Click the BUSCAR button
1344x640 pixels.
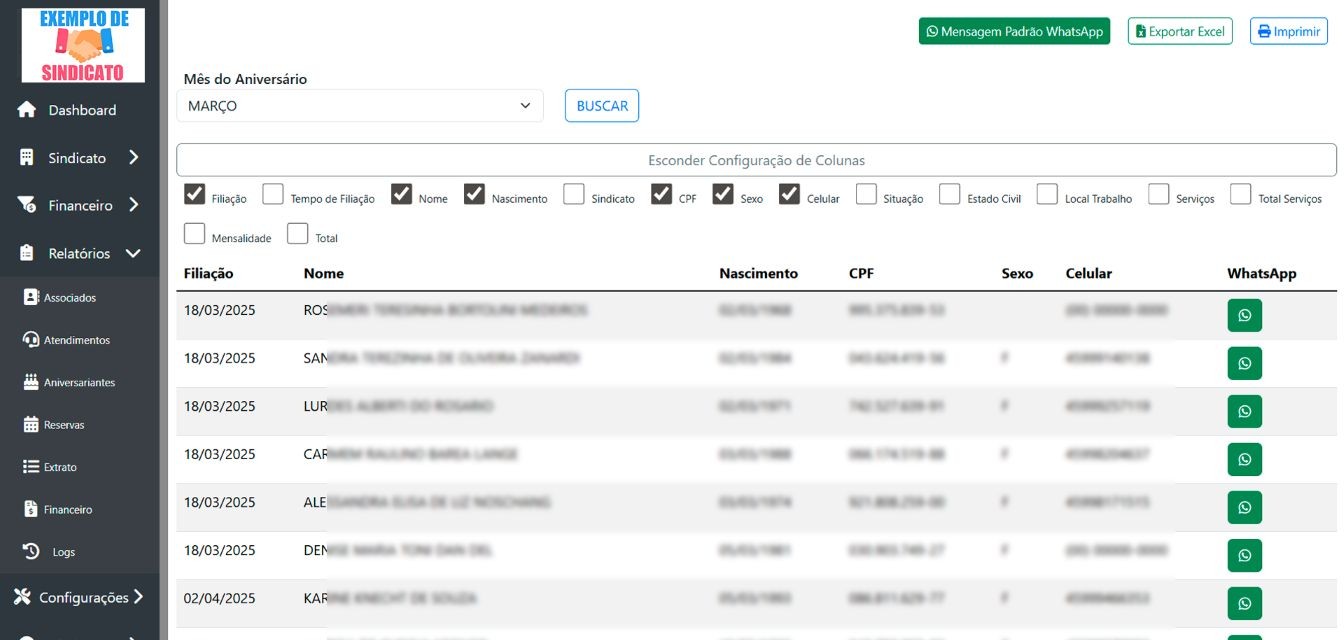click(601, 105)
